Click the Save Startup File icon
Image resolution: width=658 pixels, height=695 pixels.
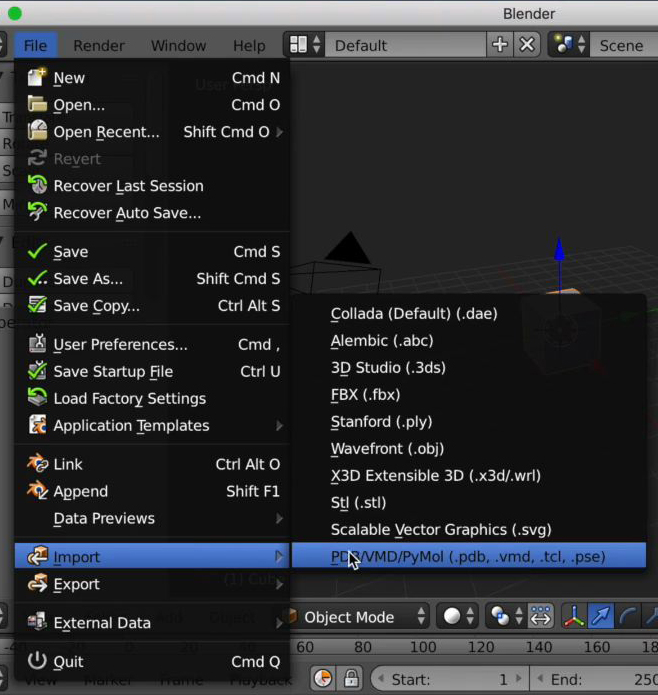pyautogui.click(x=37, y=371)
